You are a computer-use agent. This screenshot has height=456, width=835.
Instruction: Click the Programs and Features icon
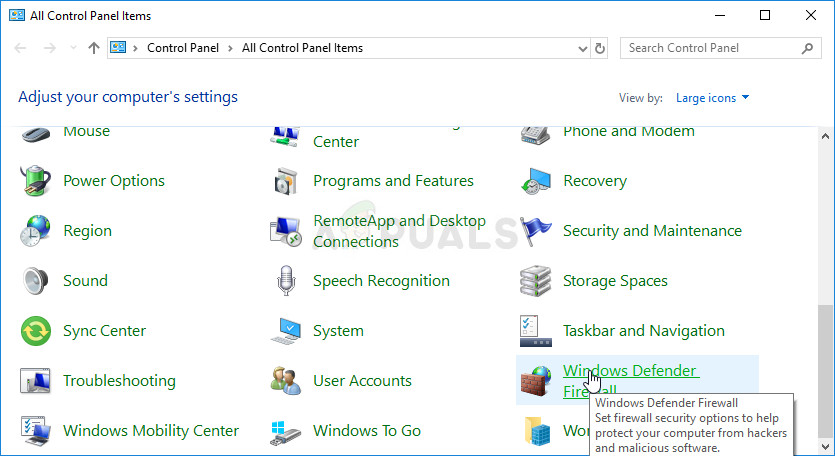point(286,181)
